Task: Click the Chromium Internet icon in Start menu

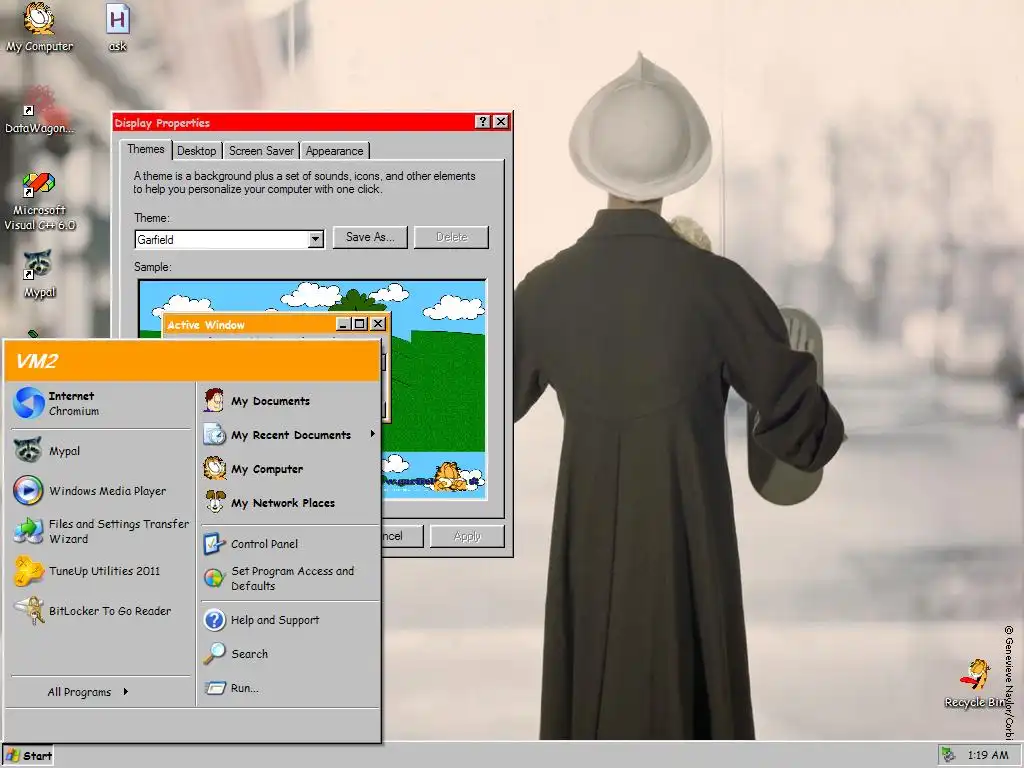Action: point(29,403)
